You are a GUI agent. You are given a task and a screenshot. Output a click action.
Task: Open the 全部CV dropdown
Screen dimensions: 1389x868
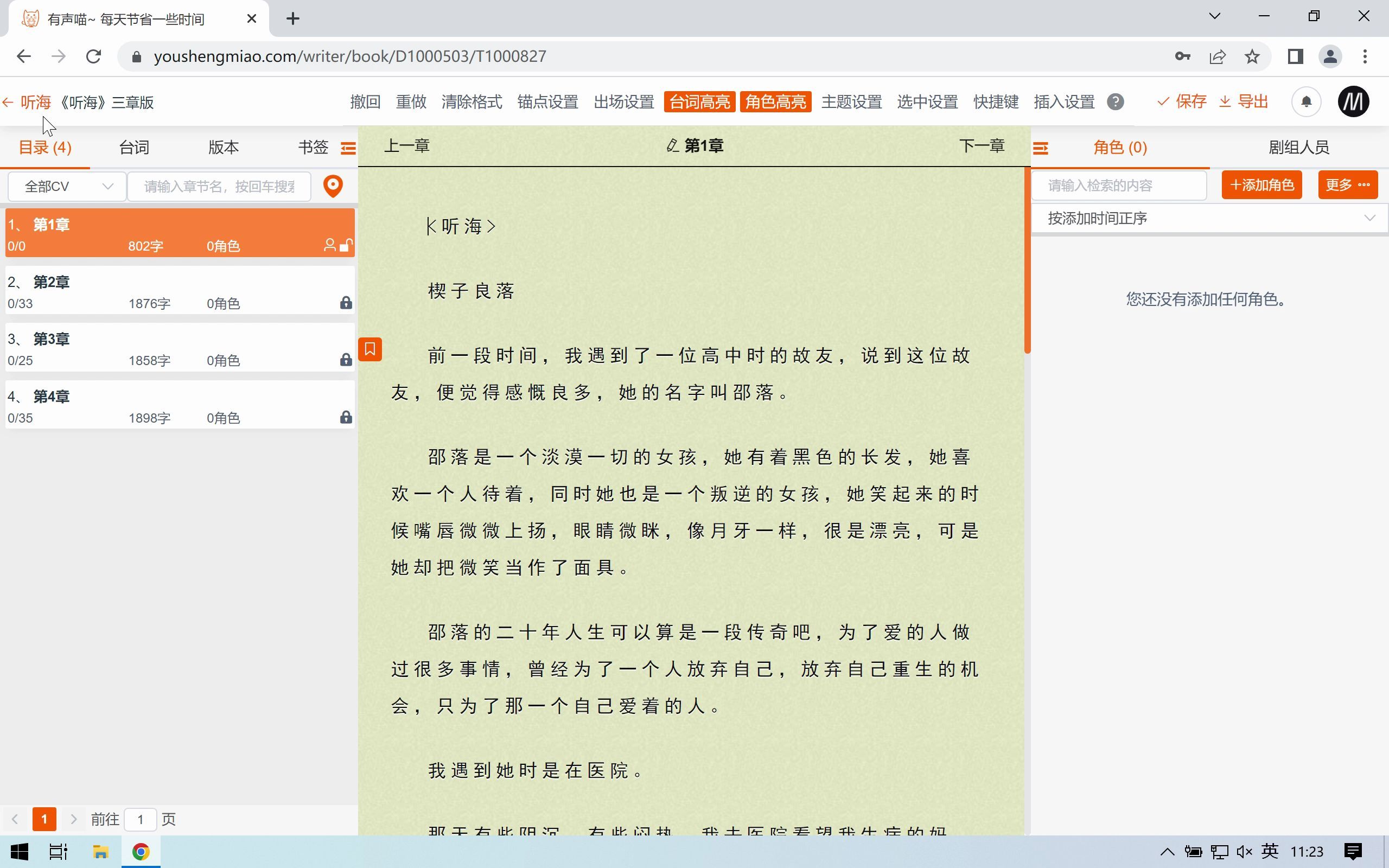[x=67, y=187]
